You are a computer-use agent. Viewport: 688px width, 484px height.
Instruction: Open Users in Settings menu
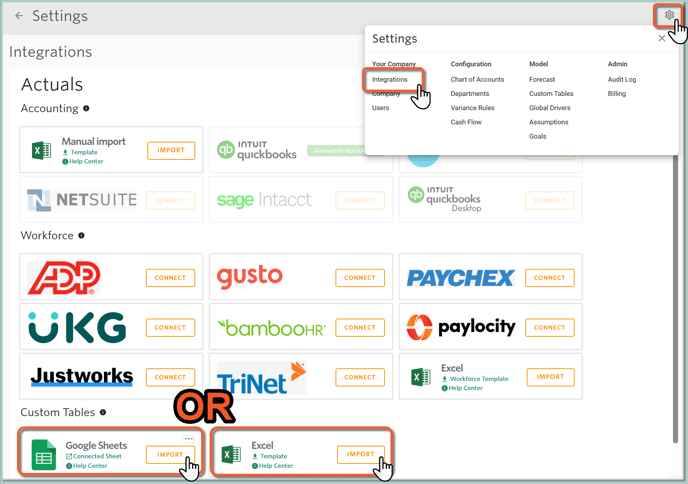coord(380,108)
